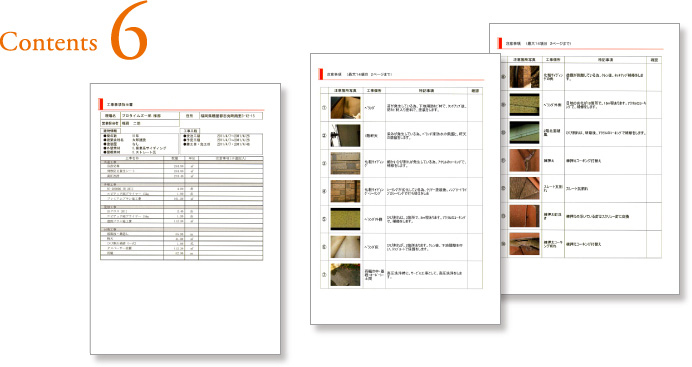Click the circled ① row number
The width and height of the screenshot is (692, 367).
(x=324, y=108)
